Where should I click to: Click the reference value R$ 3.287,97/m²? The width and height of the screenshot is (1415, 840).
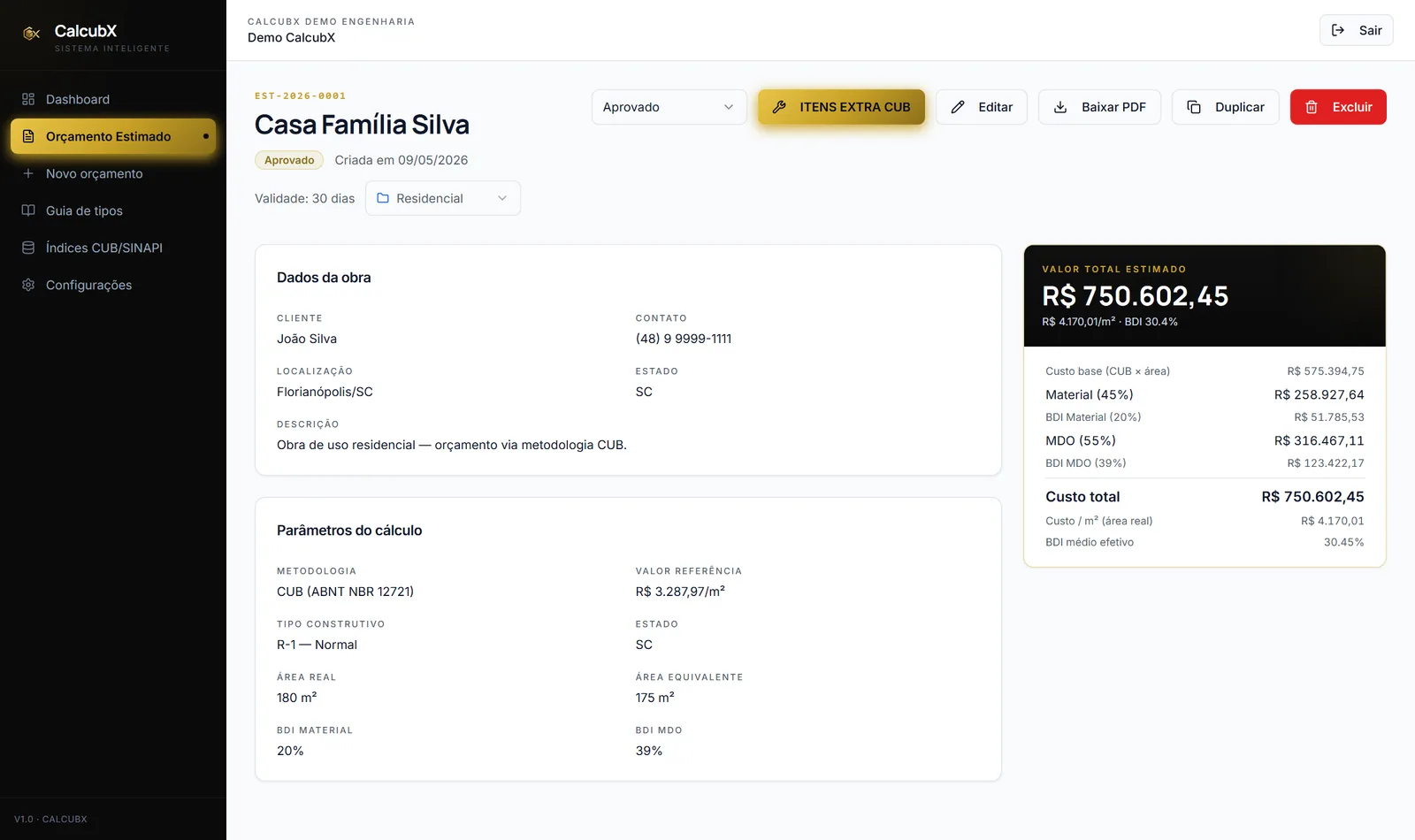[x=680, y=592]
